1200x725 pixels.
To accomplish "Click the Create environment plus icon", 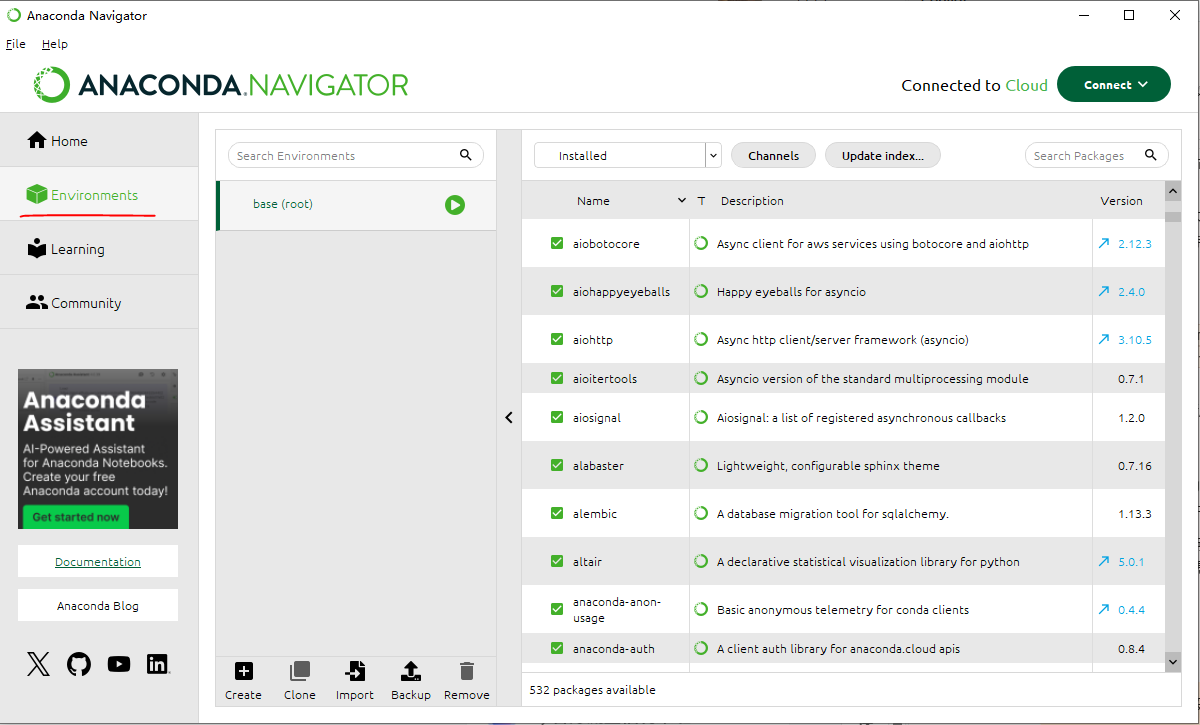I will click(x=243, y=671).
